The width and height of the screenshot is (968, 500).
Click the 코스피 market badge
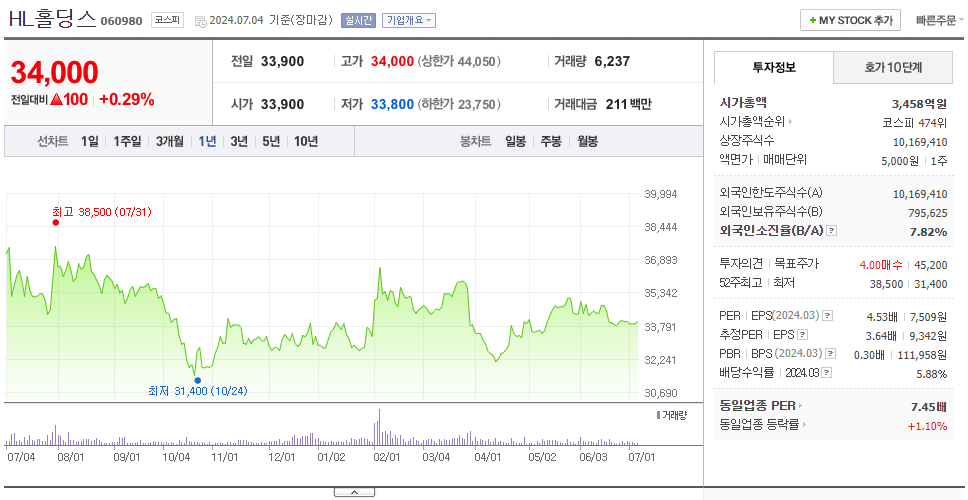(x=168, y=20)
